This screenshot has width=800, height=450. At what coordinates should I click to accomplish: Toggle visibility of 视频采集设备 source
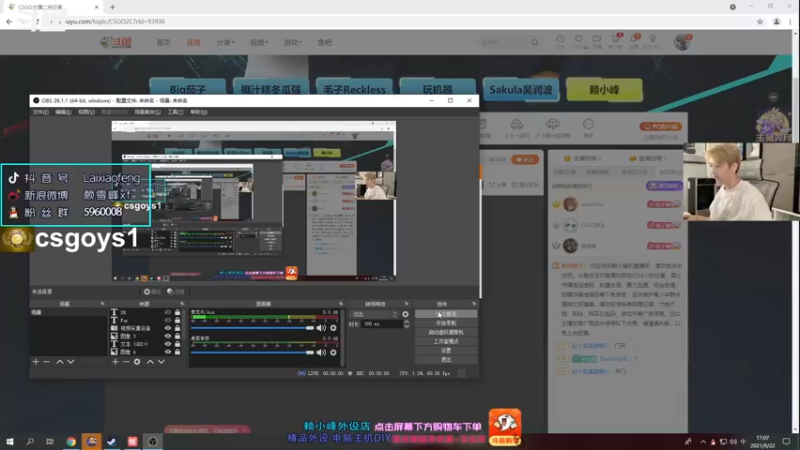[167, 328]
